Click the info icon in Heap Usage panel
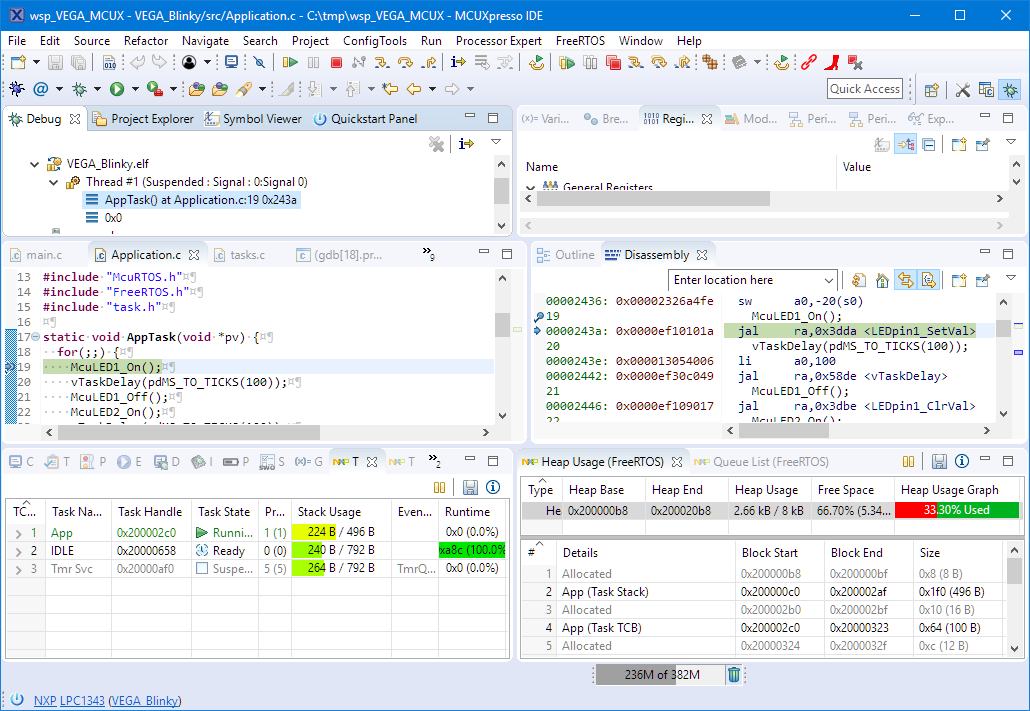This screenshot has width=1030, height=711. tap(962, 462)
